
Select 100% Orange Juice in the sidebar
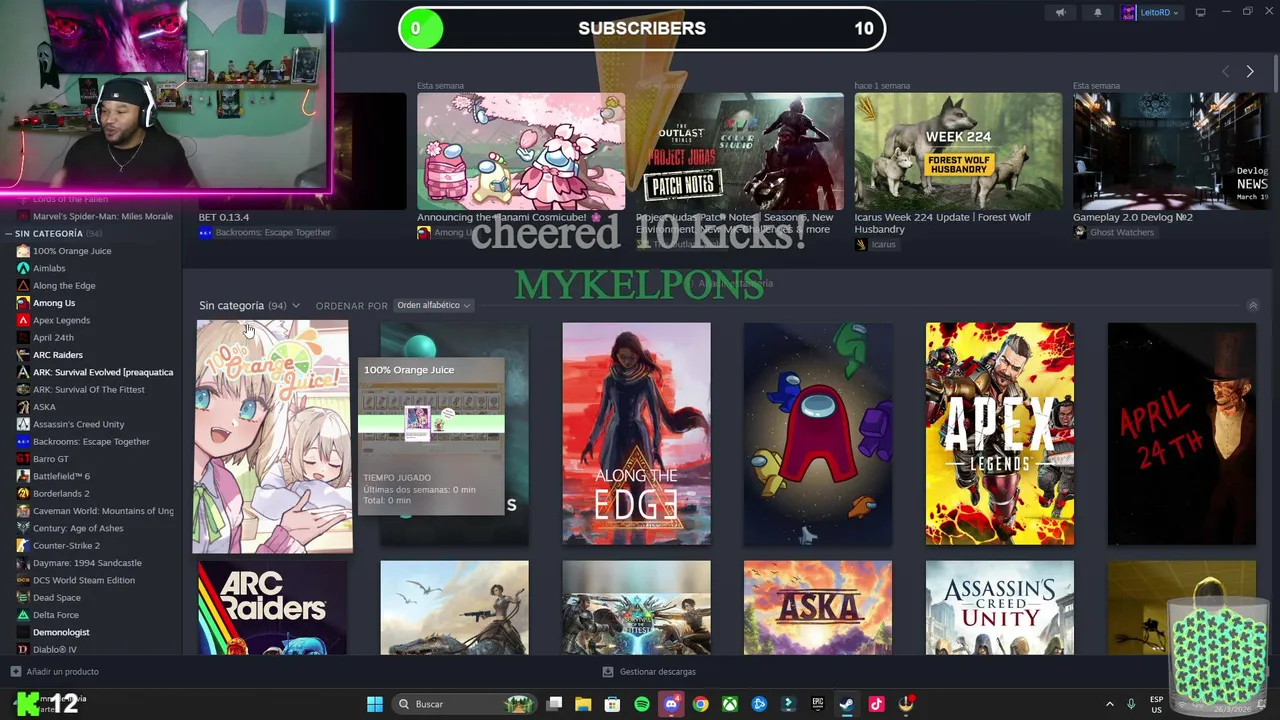click(x=72, y=251)
